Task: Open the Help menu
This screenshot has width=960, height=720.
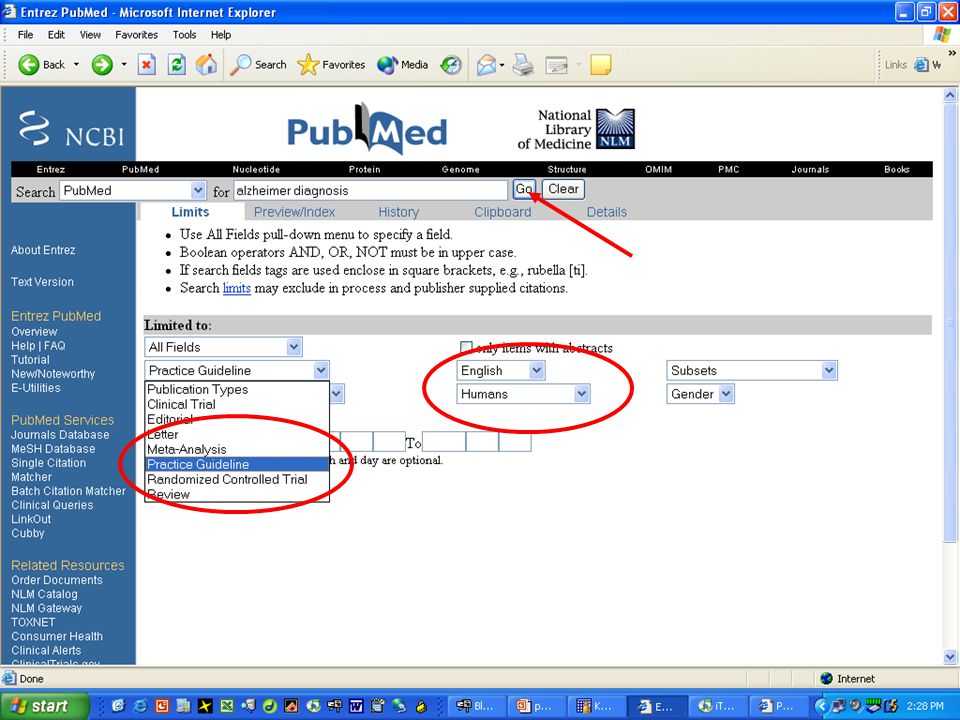Action: coord(221,35)
